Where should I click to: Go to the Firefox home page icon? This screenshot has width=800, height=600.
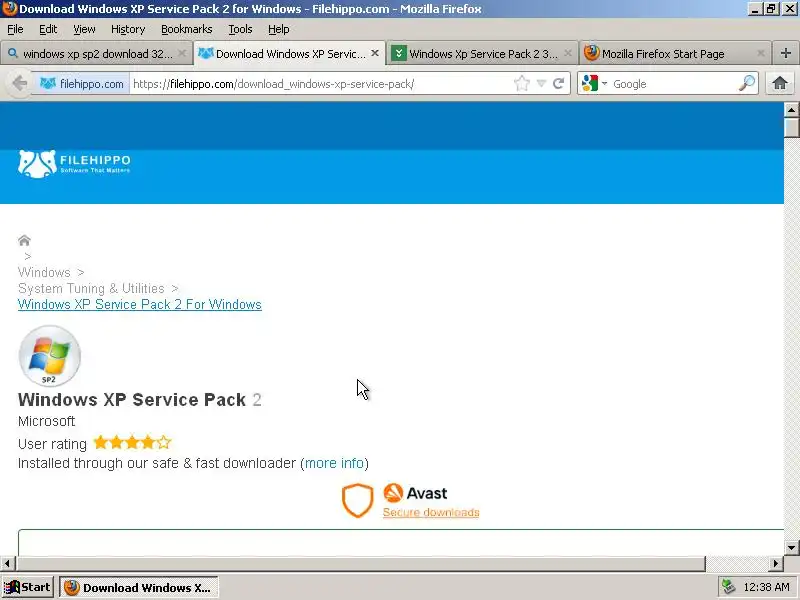[x=780, y=83]
